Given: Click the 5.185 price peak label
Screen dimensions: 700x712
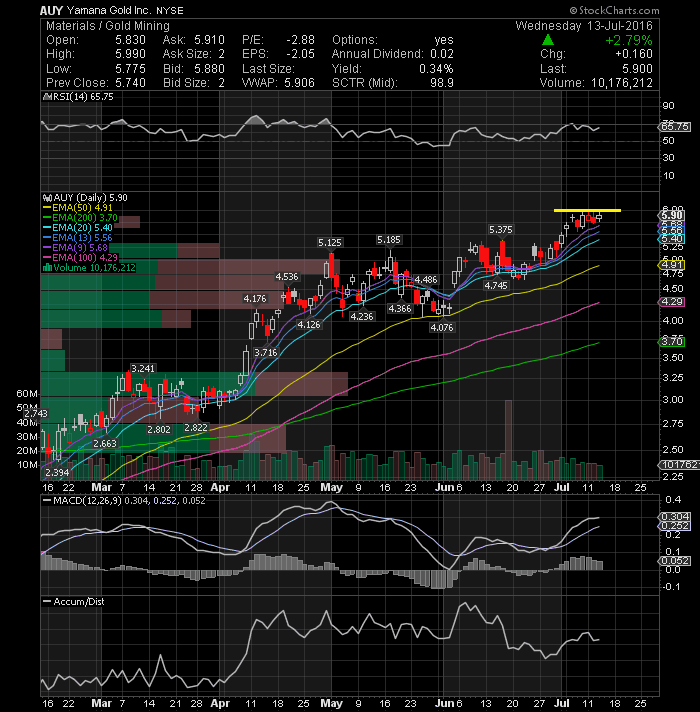Looking at the screenshot, I should pos(389,239).
